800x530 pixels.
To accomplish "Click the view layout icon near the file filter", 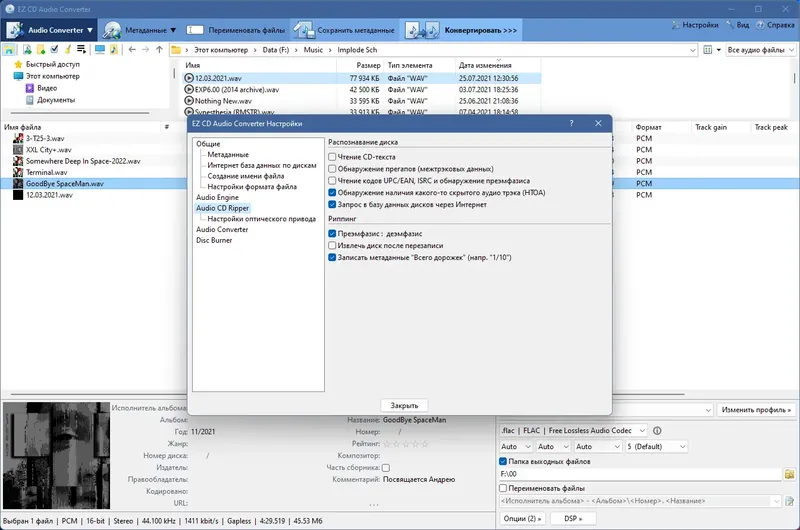I will click(708, 50).
